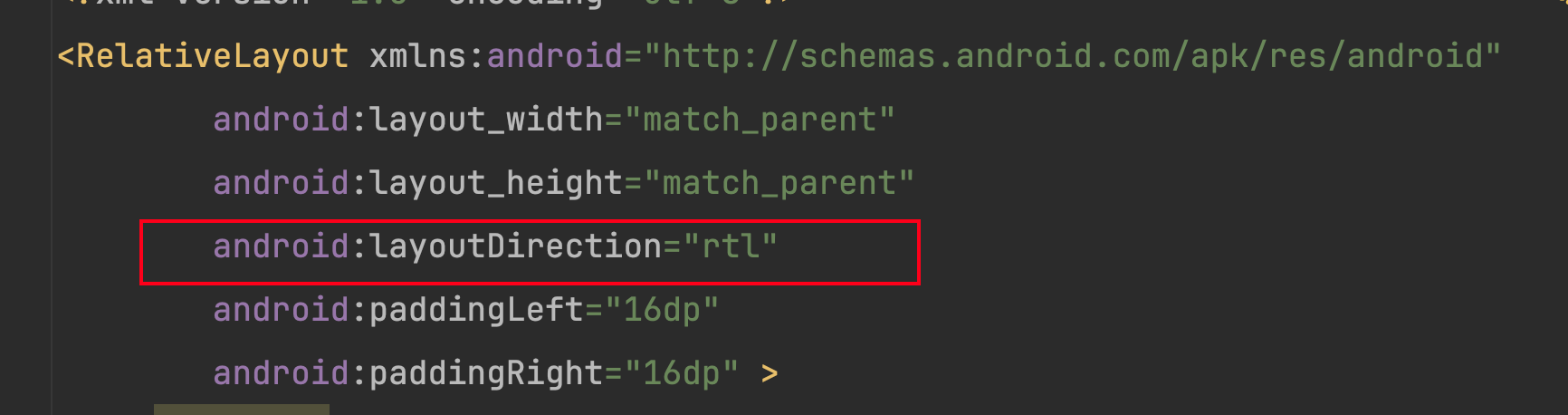The width and height of the screenshot is (1568, 415).
Task: Click the partially visible xml declaration line
Action: click(x=425, y=4)
